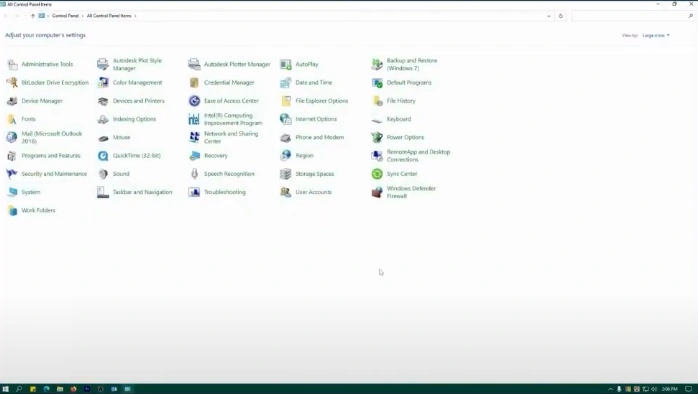Open the Device Manager icon
This screenshot has width=698, height=394.
coord(12,101)
